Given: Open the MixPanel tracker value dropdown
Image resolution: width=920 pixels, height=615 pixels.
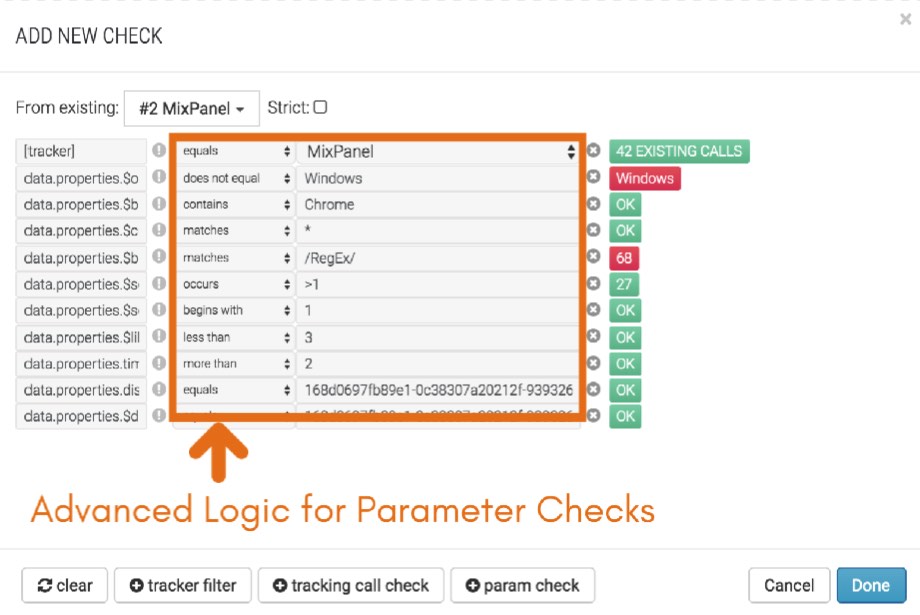Looking at the screenshot, I should (x=438, y=151).
